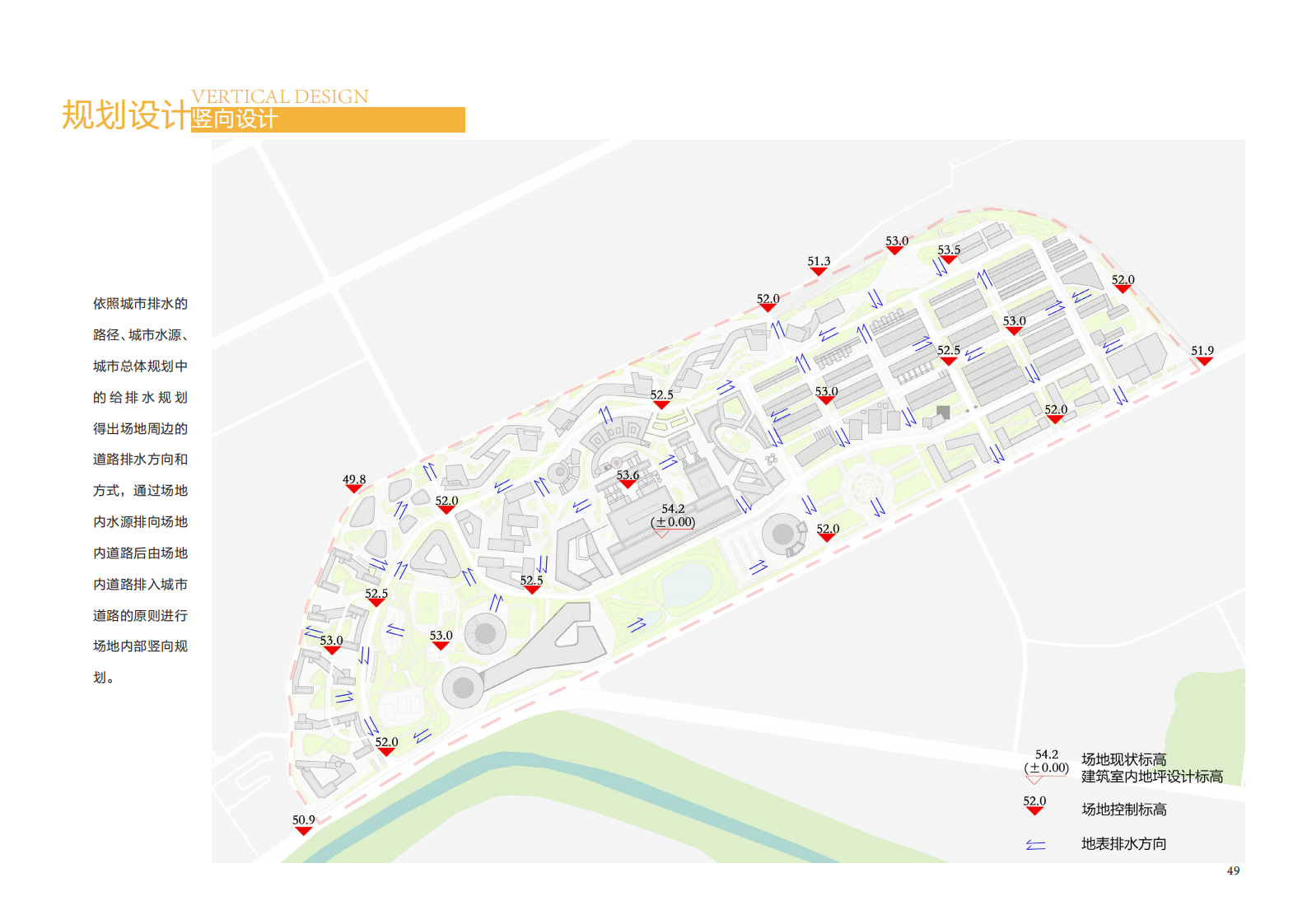1307x924 pixels.
Task: Select the 51.9 elevation marker
Action: [1202, 356]
